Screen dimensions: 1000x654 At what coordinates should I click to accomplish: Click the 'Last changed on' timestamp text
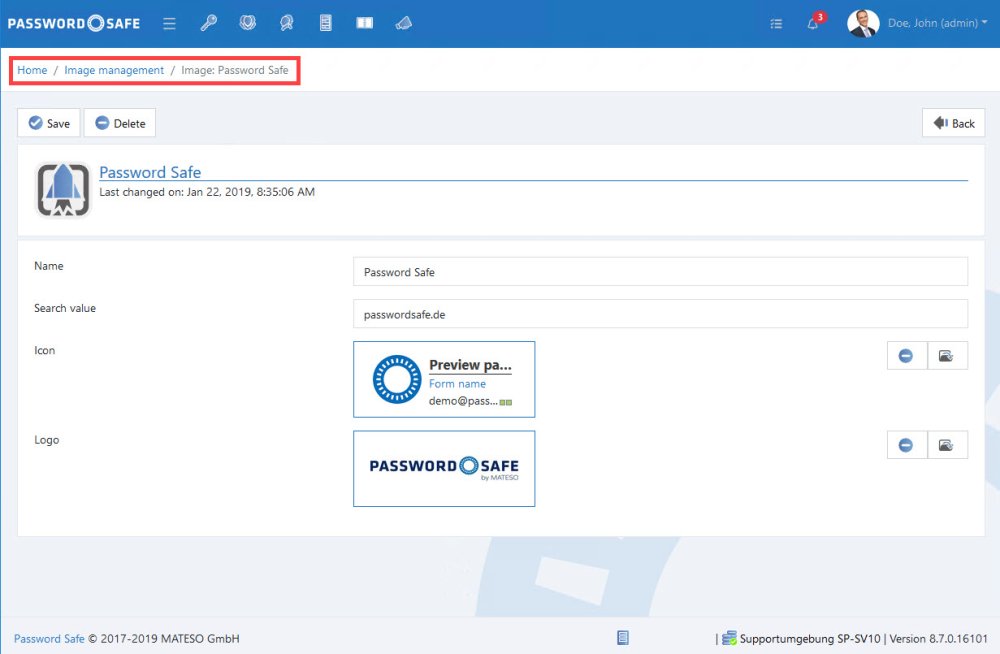pyautogui.click(x=207, y=192)
